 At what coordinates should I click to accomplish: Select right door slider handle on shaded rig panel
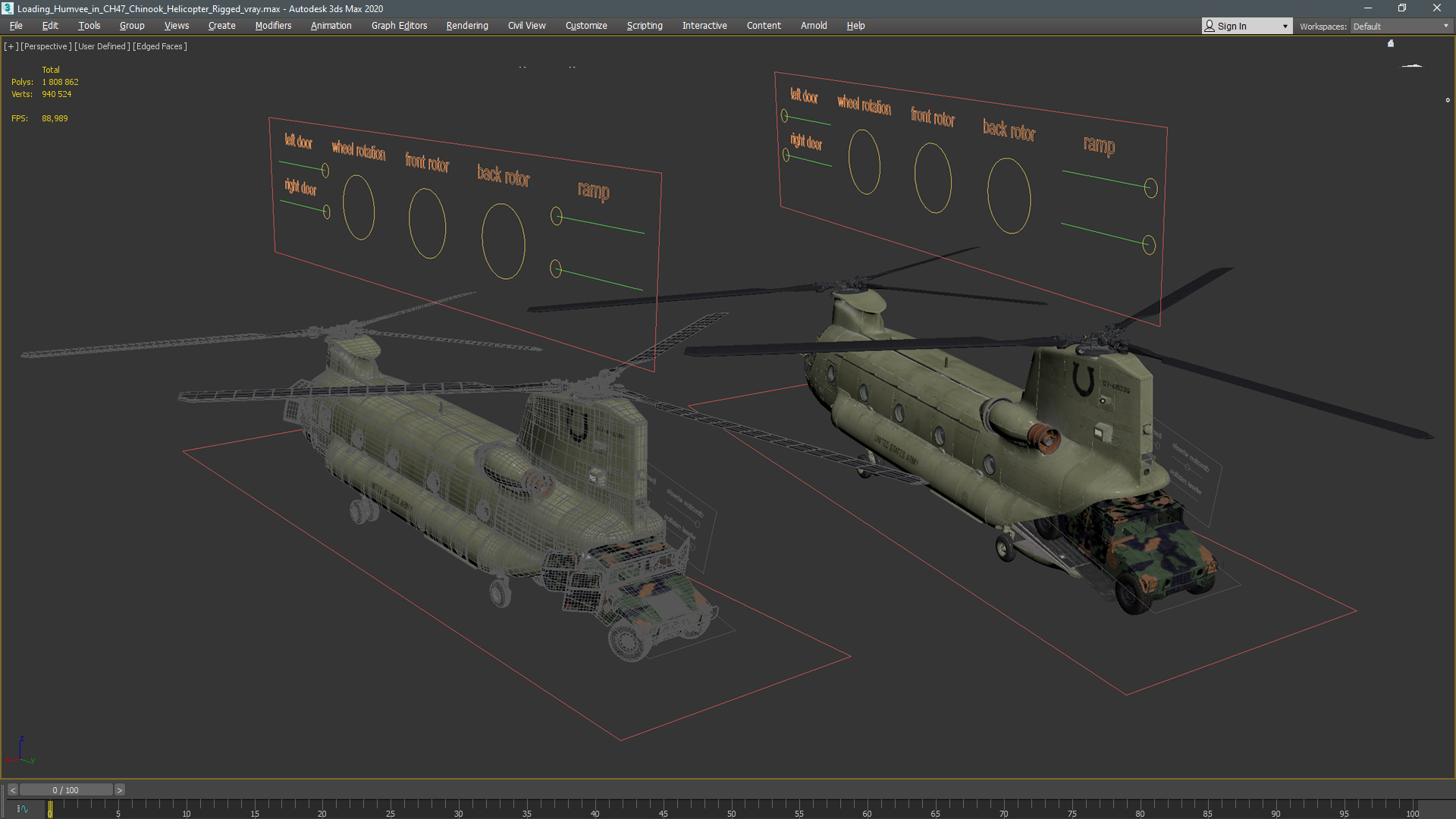[786, 155]
